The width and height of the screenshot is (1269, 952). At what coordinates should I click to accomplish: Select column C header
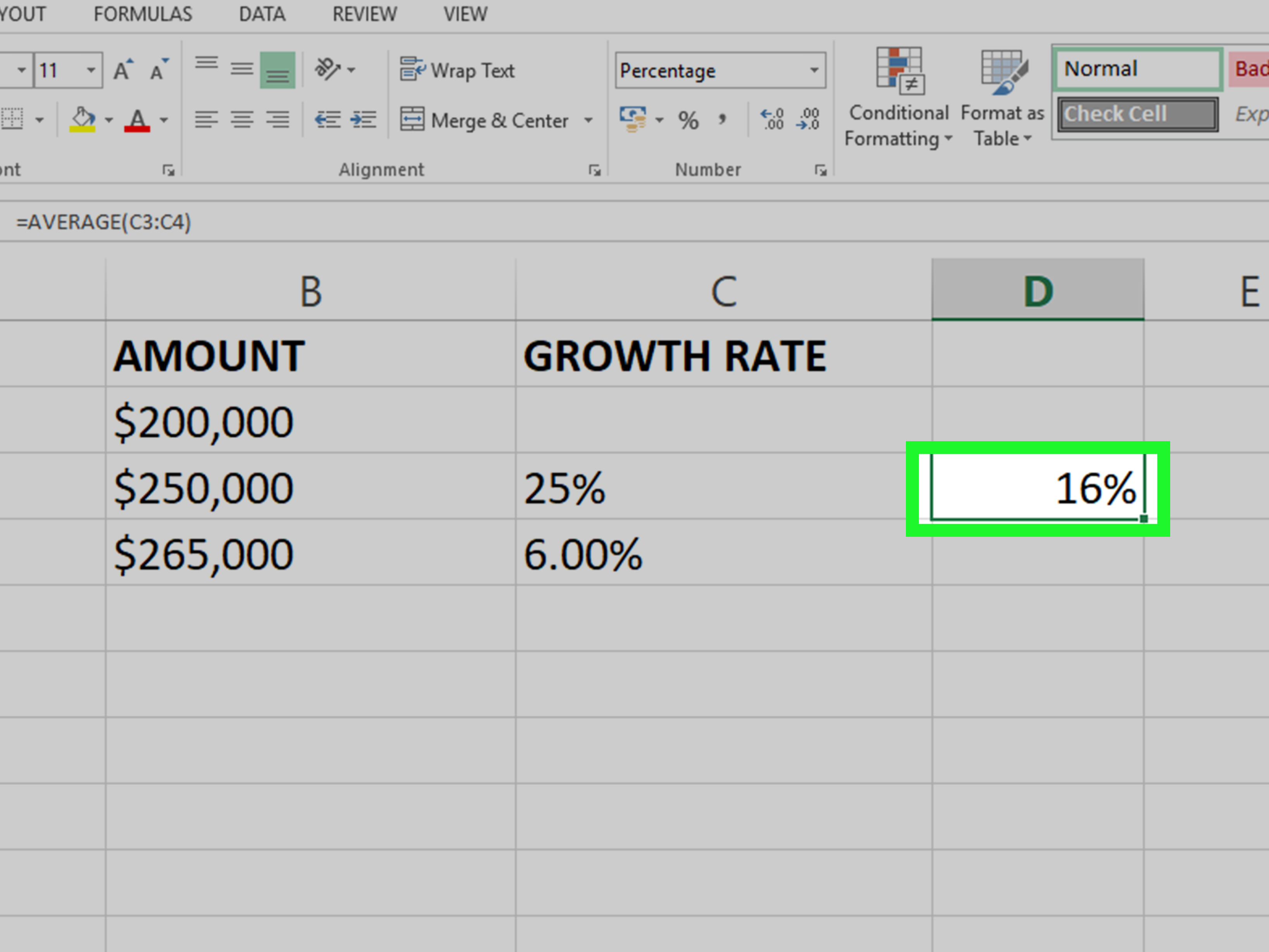[723, 290]
